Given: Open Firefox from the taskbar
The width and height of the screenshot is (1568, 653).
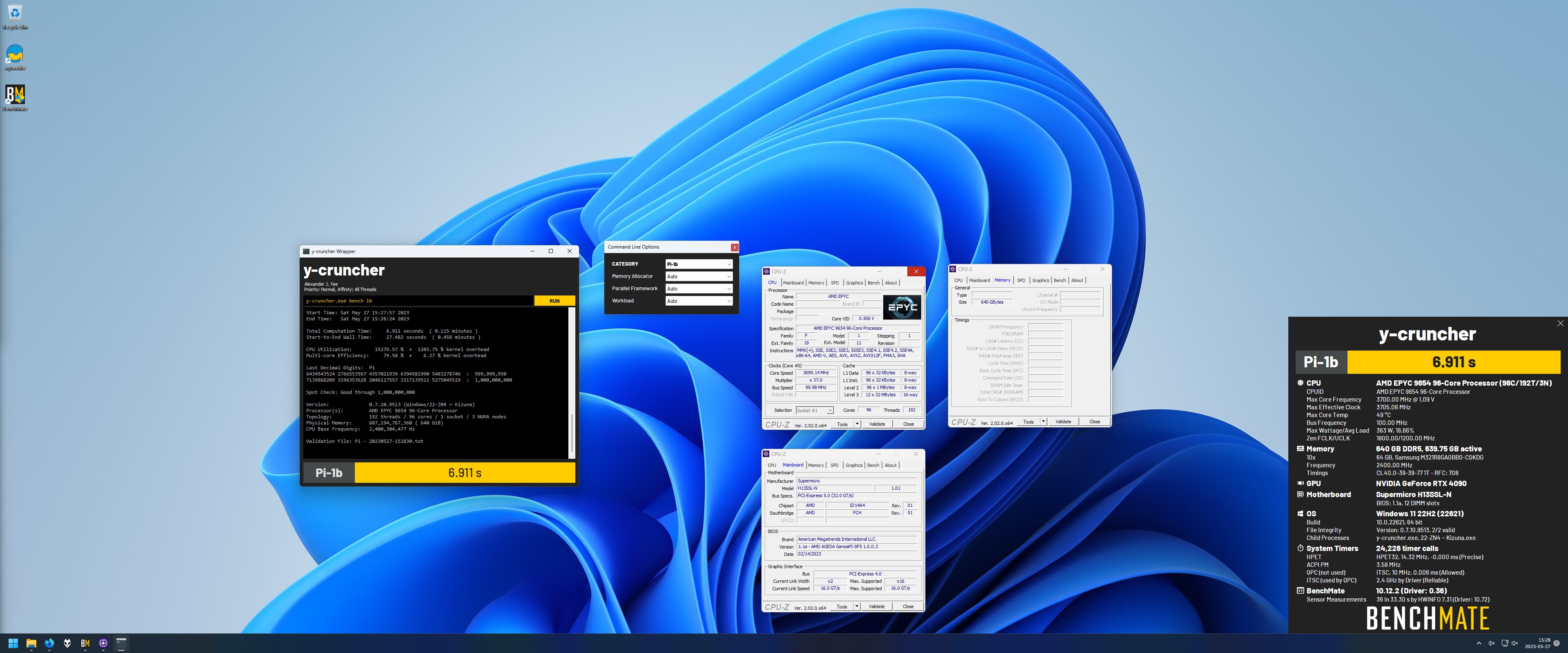Looking at the screenshot, I should click(49, 643).
